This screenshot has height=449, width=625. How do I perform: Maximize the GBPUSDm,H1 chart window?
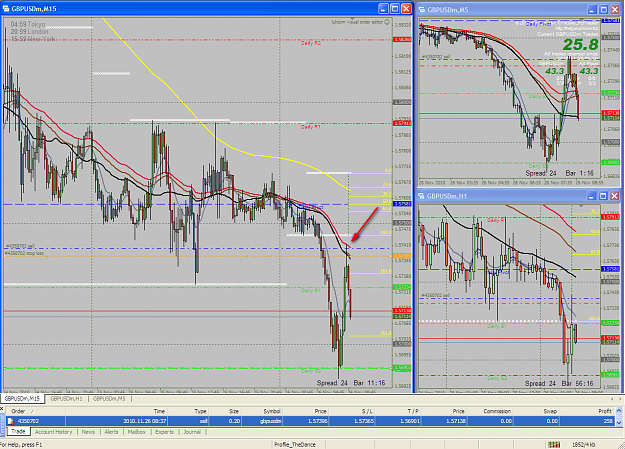(x=603, y=196)
